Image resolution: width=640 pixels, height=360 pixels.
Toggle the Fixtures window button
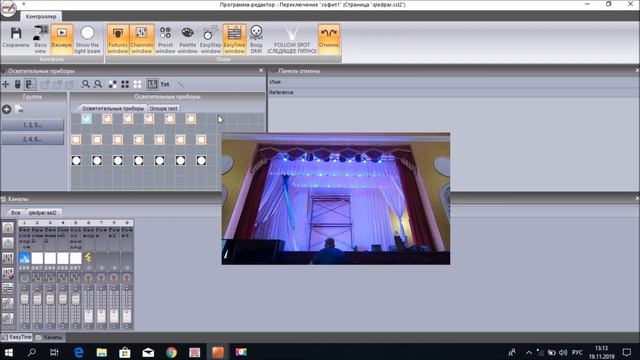click(118, 39)
